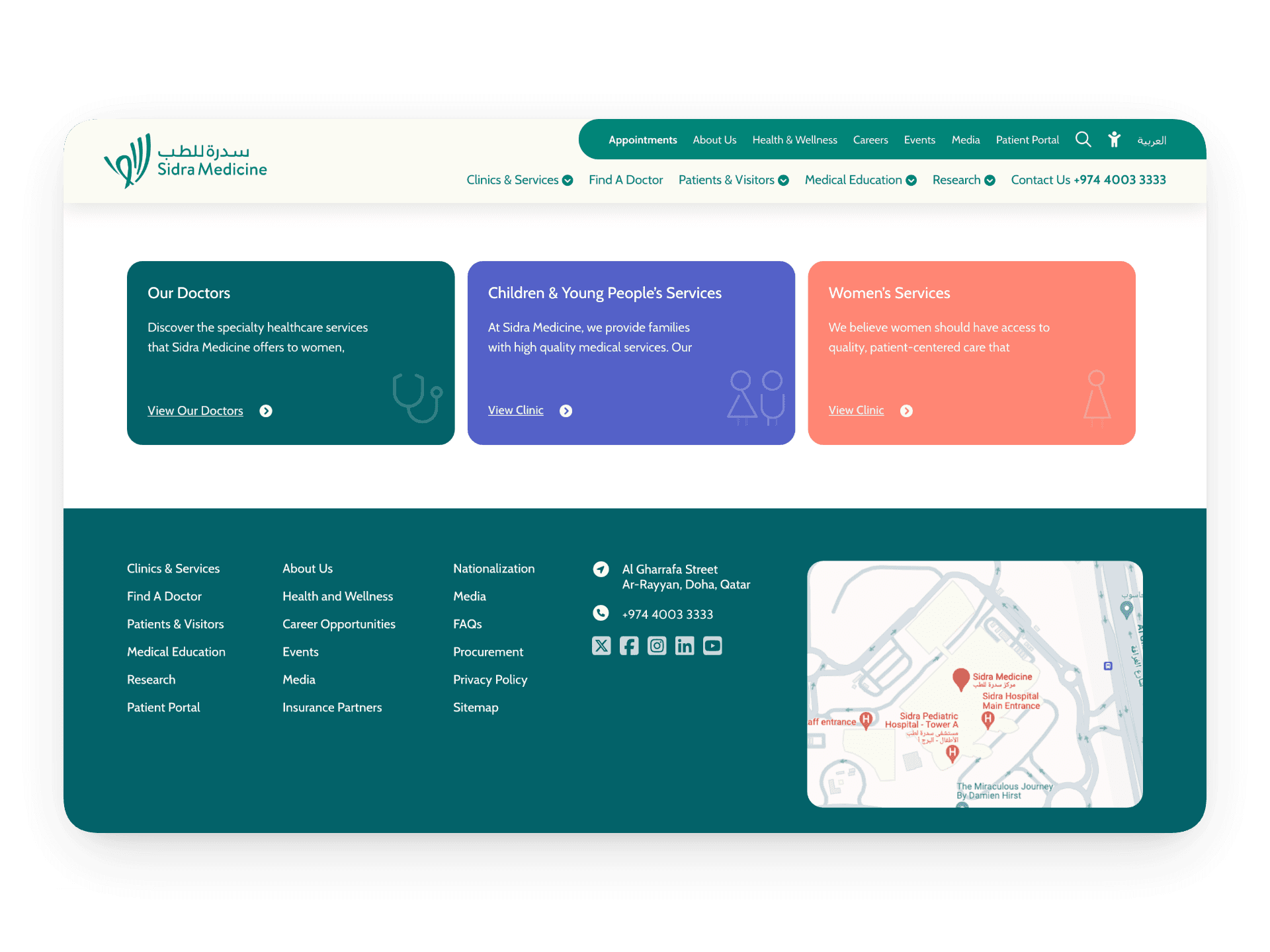This screenshot has width=1270, height=952.
Task: Expand the Medical Education dropdown
Action: [x=911, y=180]
